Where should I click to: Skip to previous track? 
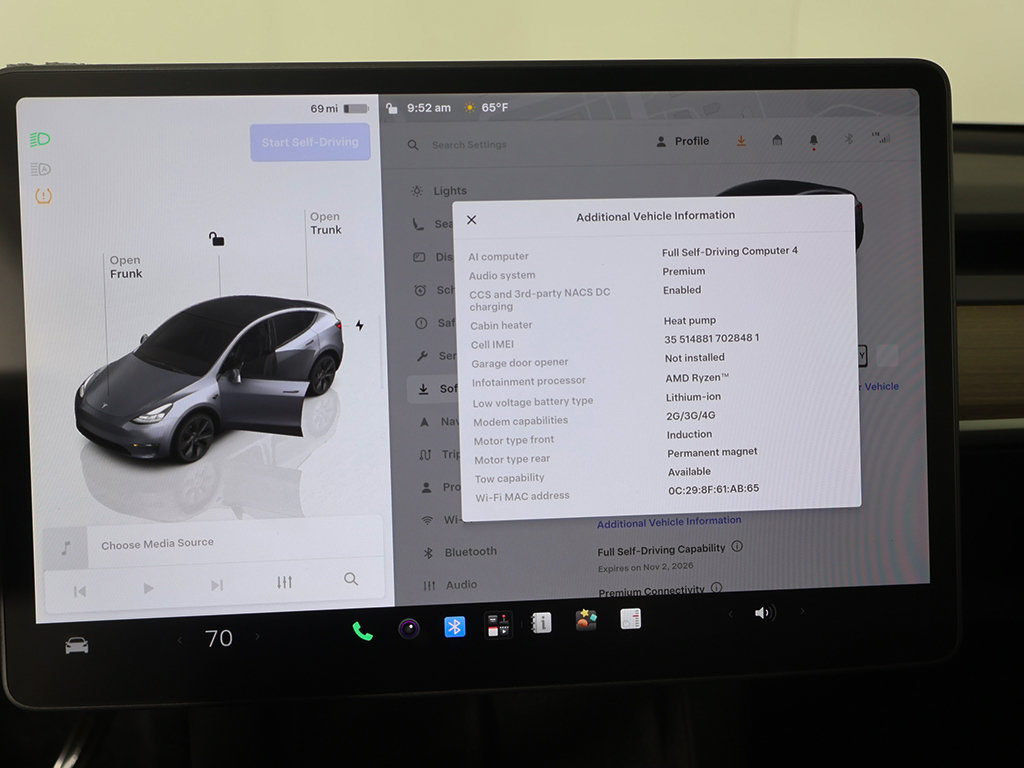click(x=80, y=591)
